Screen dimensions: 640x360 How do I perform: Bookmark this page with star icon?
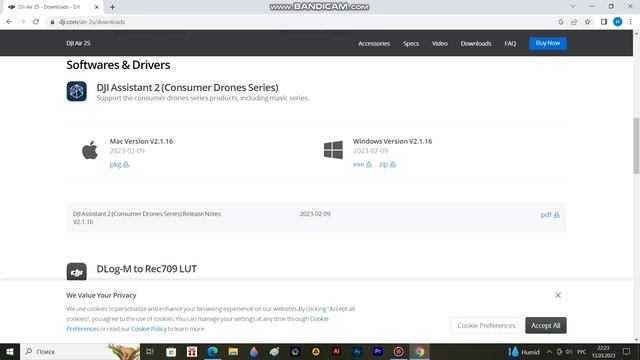587,22
